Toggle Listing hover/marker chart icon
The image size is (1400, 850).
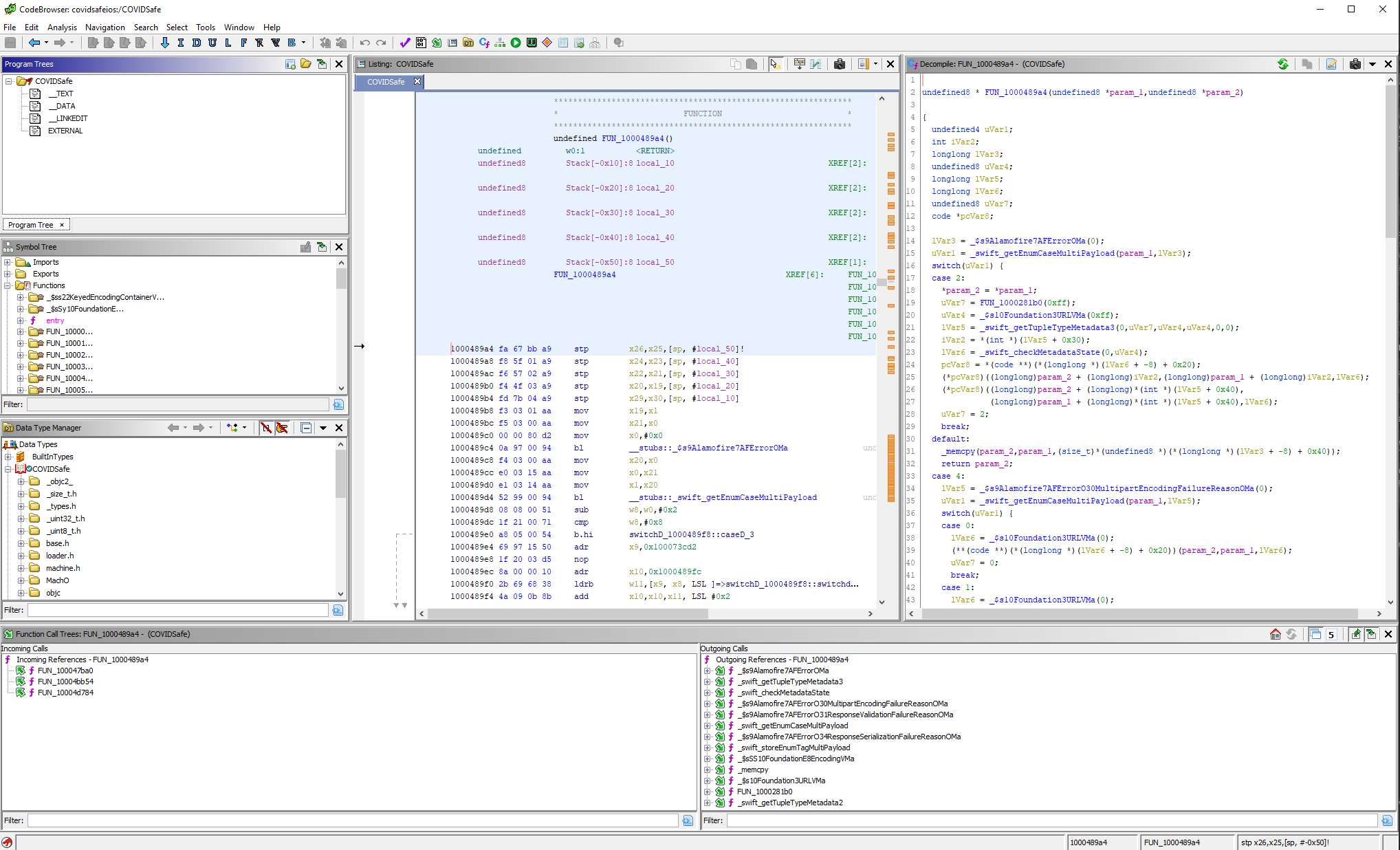tap(816, 64)
